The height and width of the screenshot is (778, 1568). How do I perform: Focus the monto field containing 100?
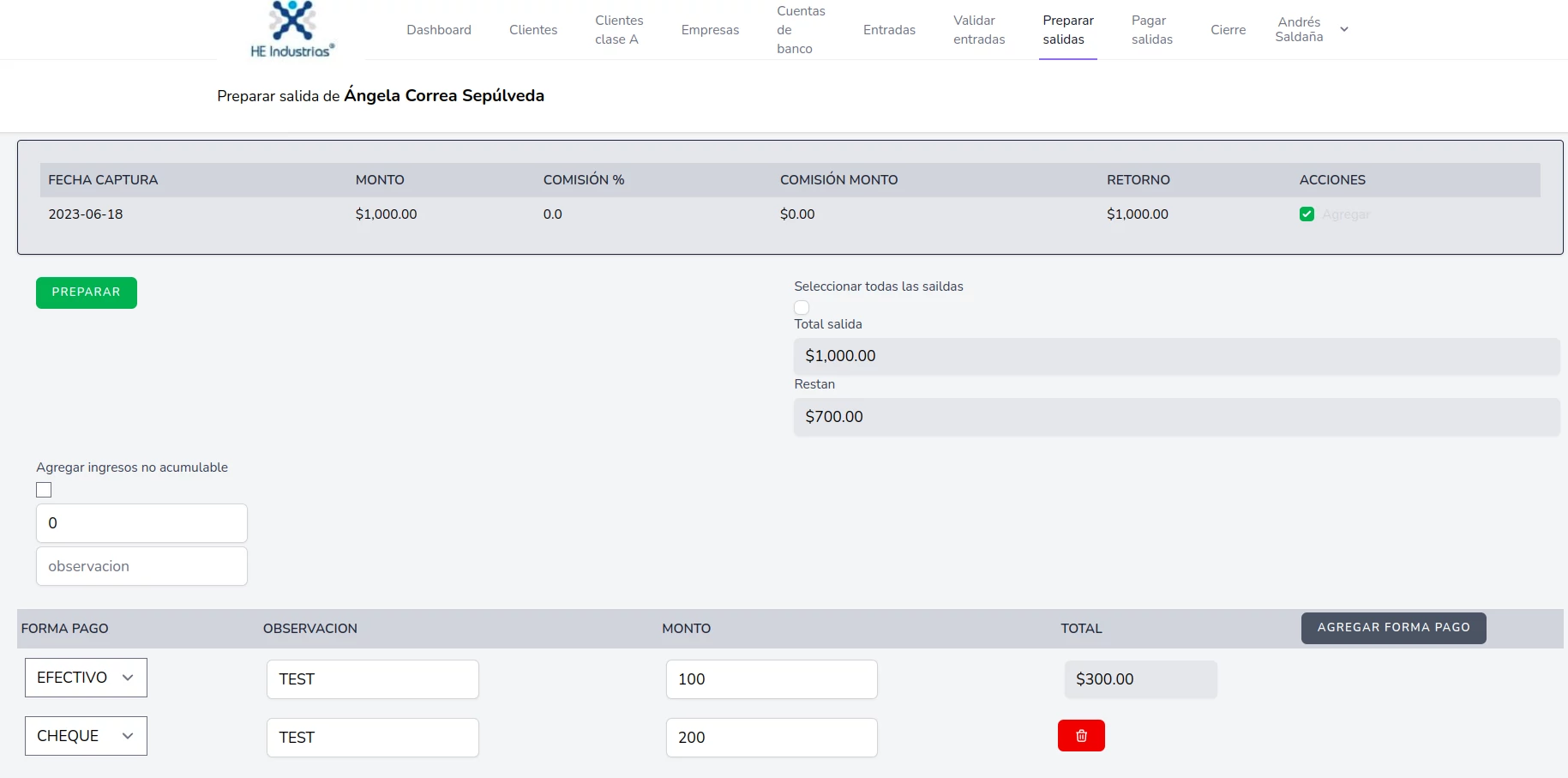771,679
